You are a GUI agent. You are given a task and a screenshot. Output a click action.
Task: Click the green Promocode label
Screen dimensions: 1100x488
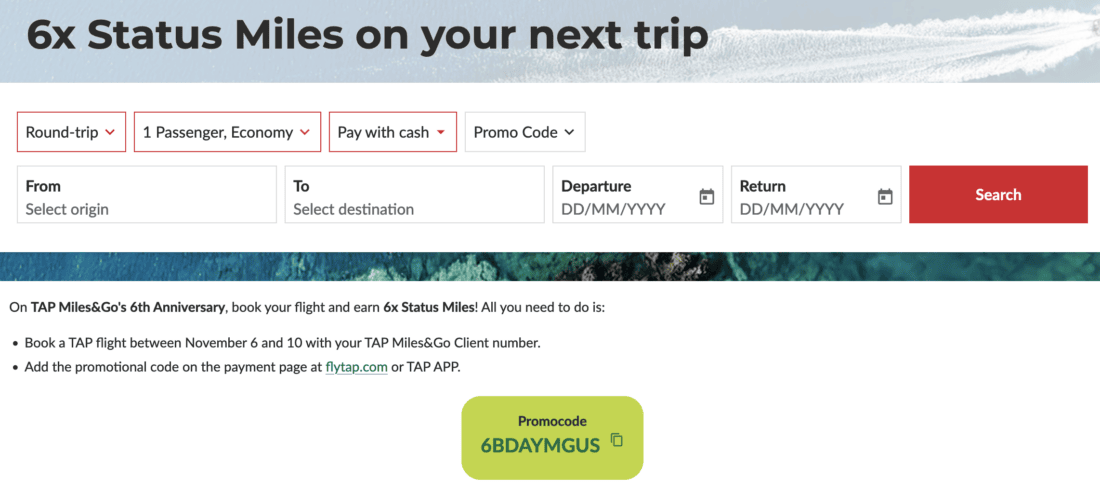pyautogui.click(x=552, y=421)
